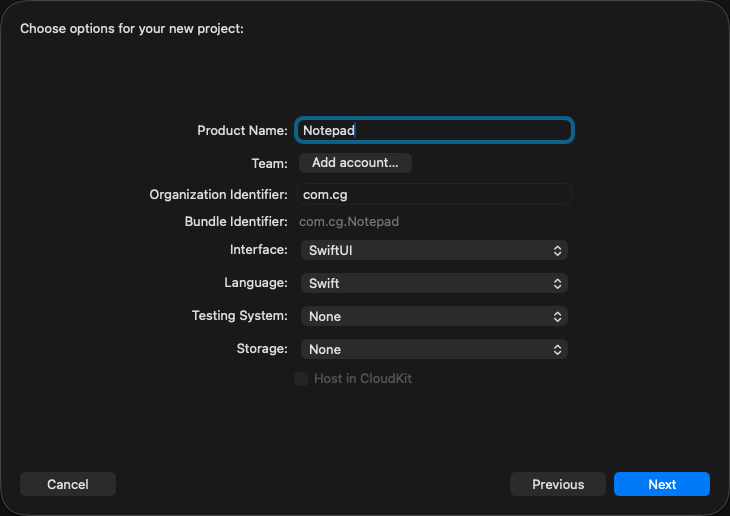
Task: Go back with the Previous button
Action: pyautogui.click(x=557, y=484)
